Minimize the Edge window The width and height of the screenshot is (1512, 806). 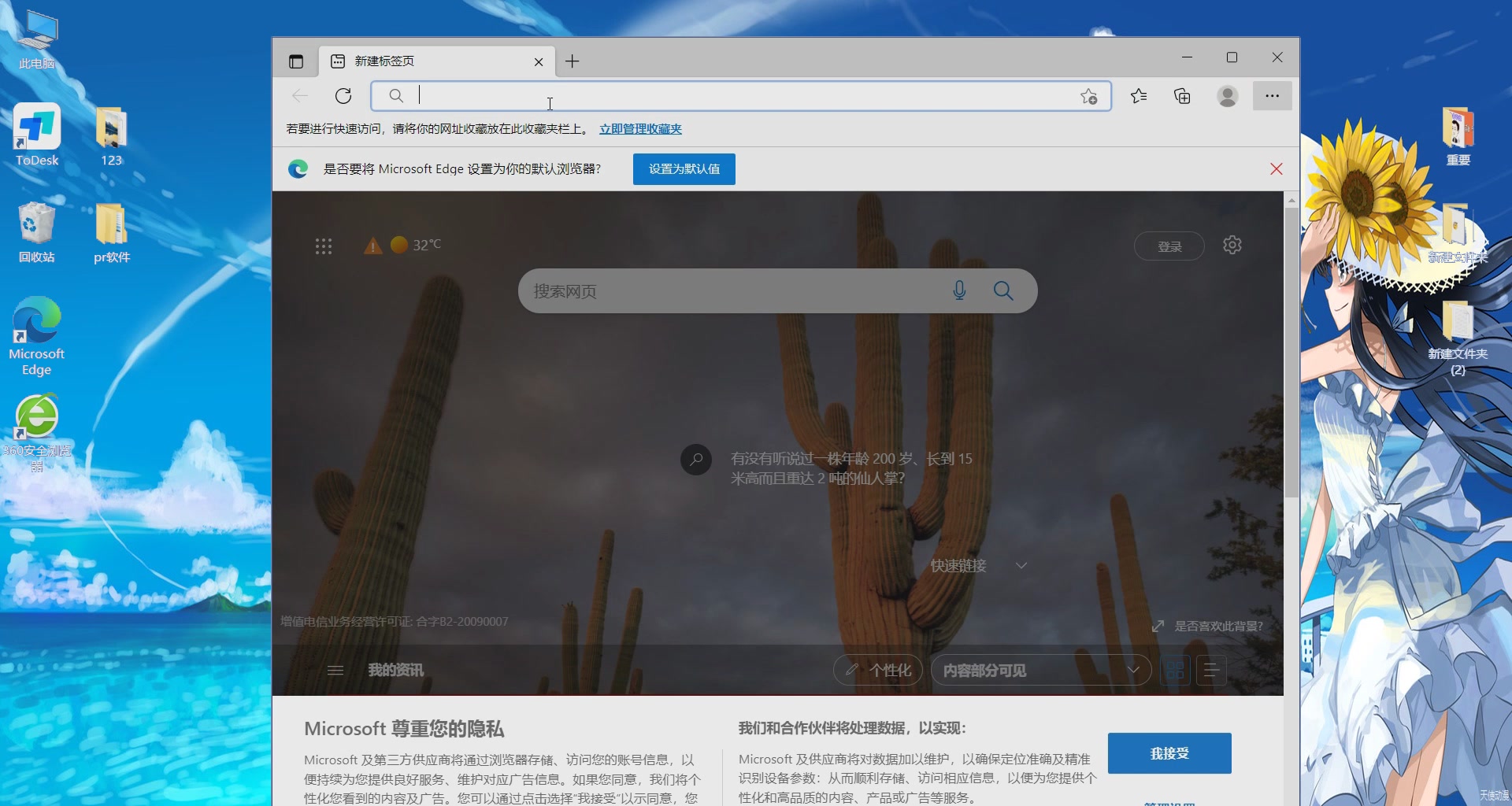click(1187, 57)
